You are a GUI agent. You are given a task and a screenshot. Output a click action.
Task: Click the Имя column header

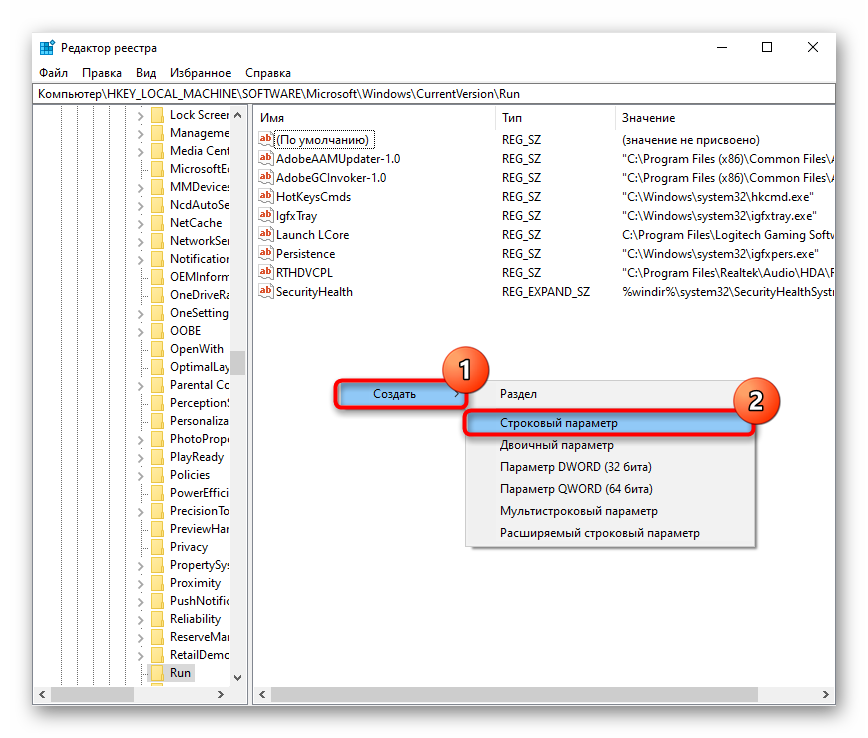[272, 118]
